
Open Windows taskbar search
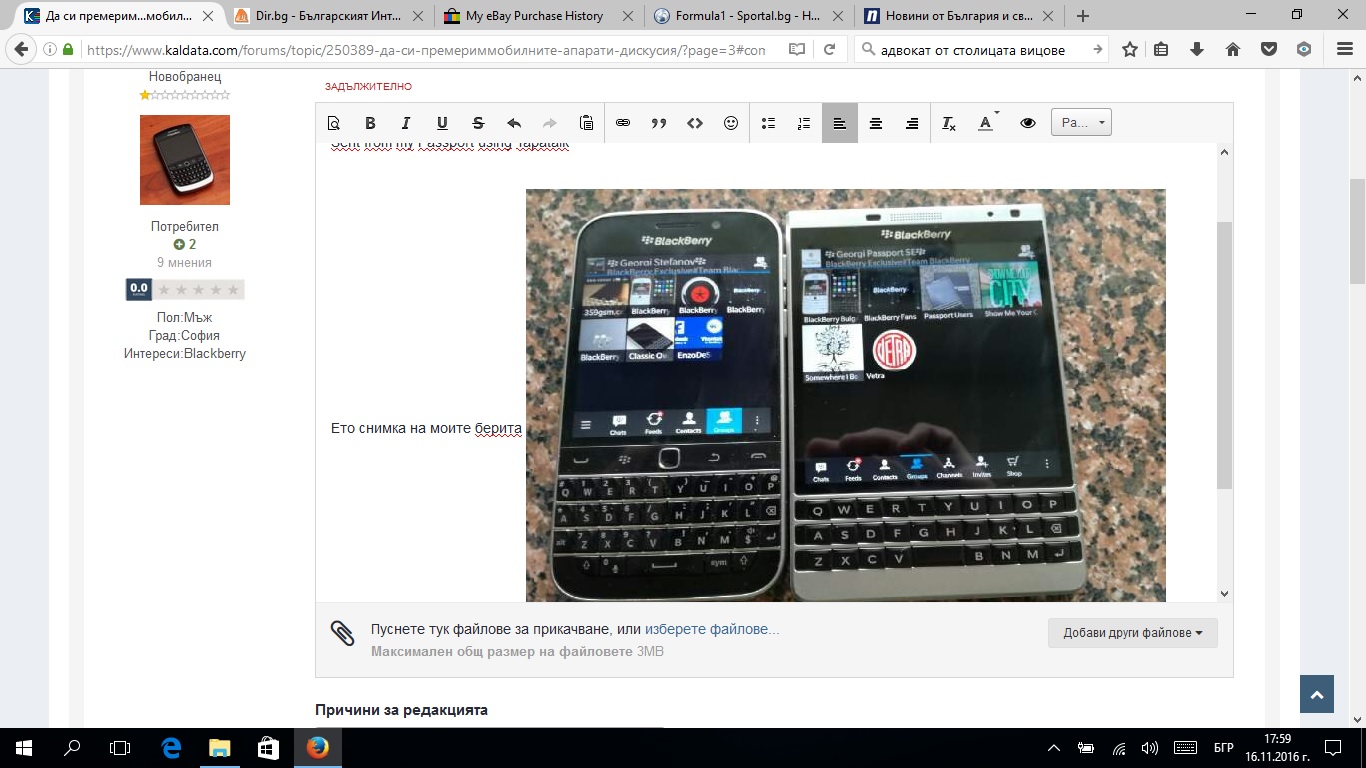pos(72,747)
